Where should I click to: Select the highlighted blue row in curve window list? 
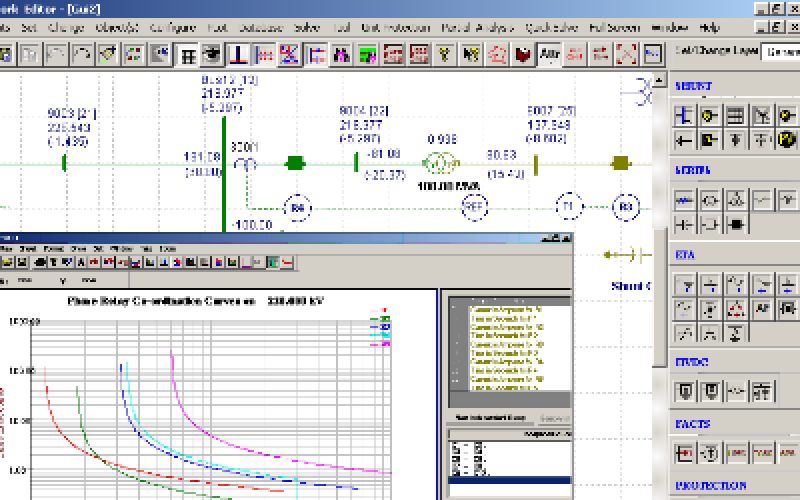509,480
